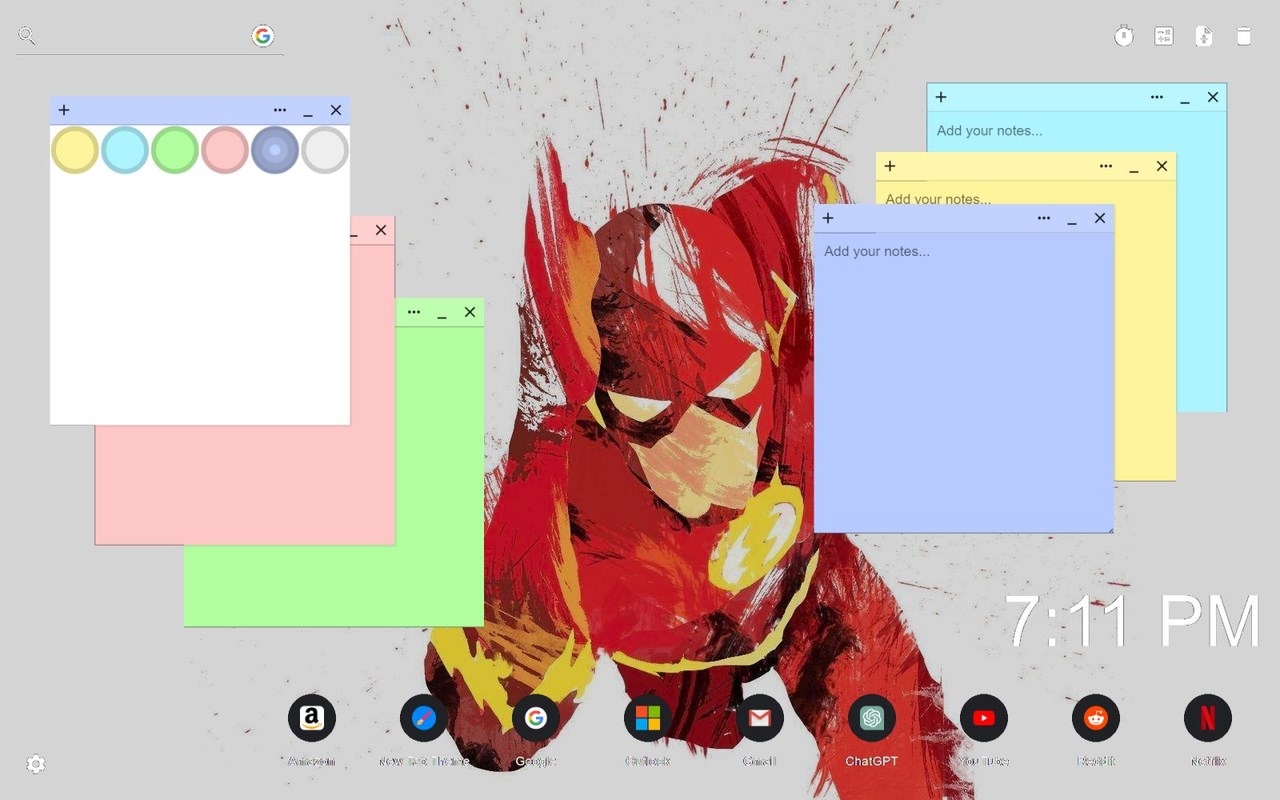
Task: Open the green note's three-dot menu
Action: pos(414,312)
